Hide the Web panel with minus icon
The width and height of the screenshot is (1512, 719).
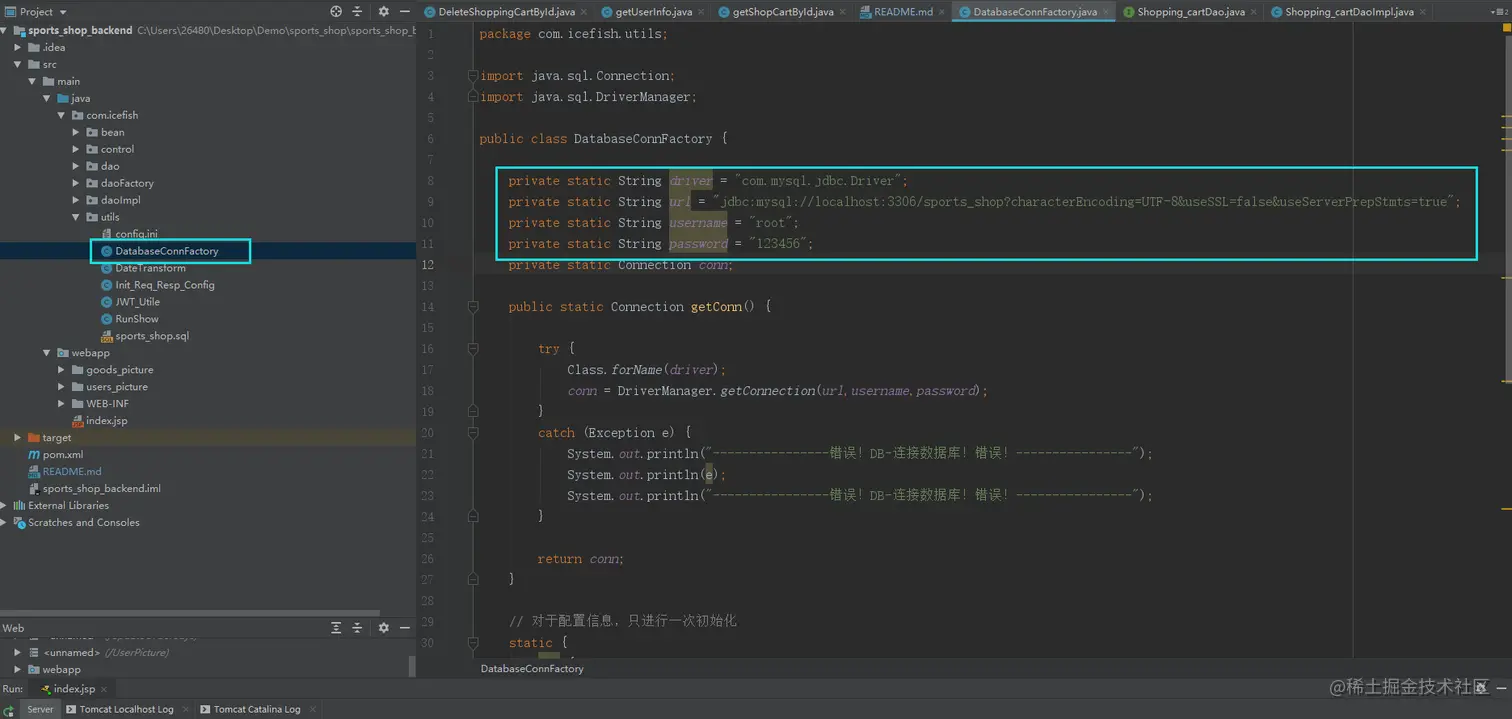click(x=405, y=628)
